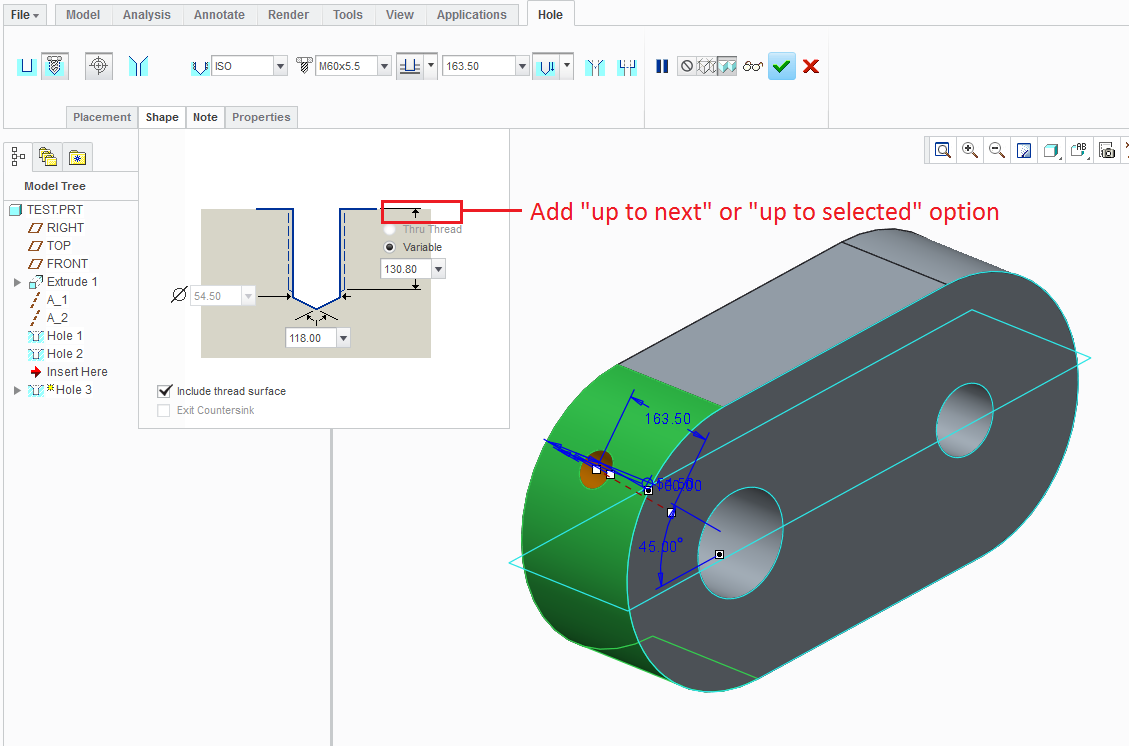Expand the Extrude 1 tree node

point(17,282)
